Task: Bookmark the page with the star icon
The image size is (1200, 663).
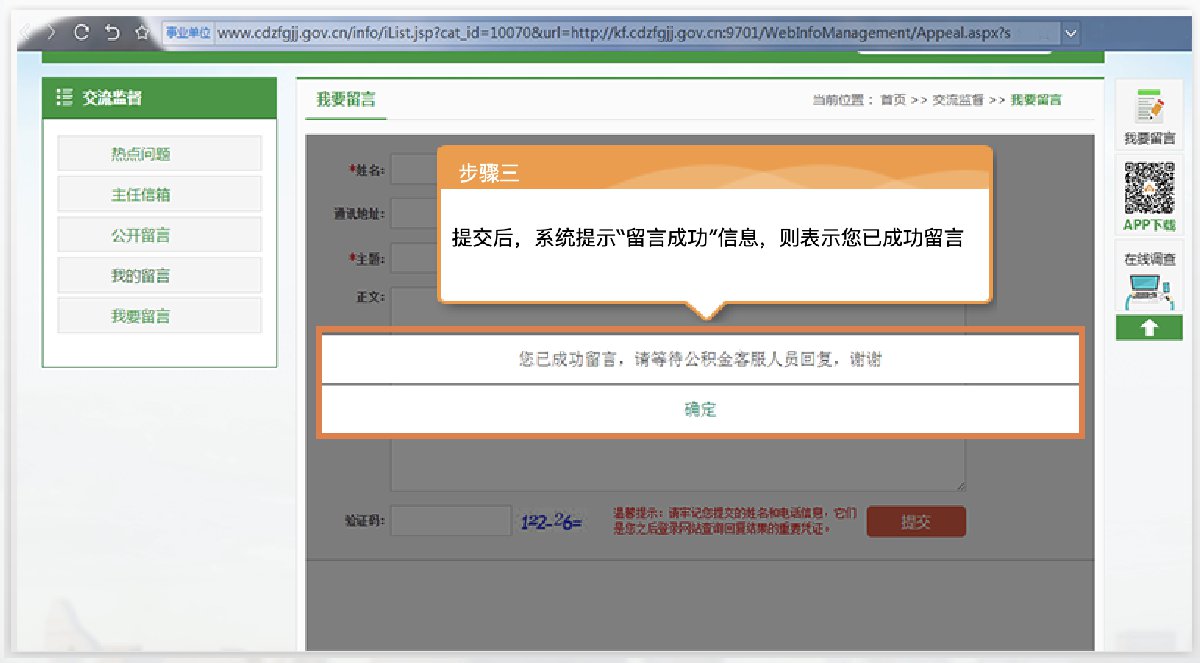Action: coord(143,33)
